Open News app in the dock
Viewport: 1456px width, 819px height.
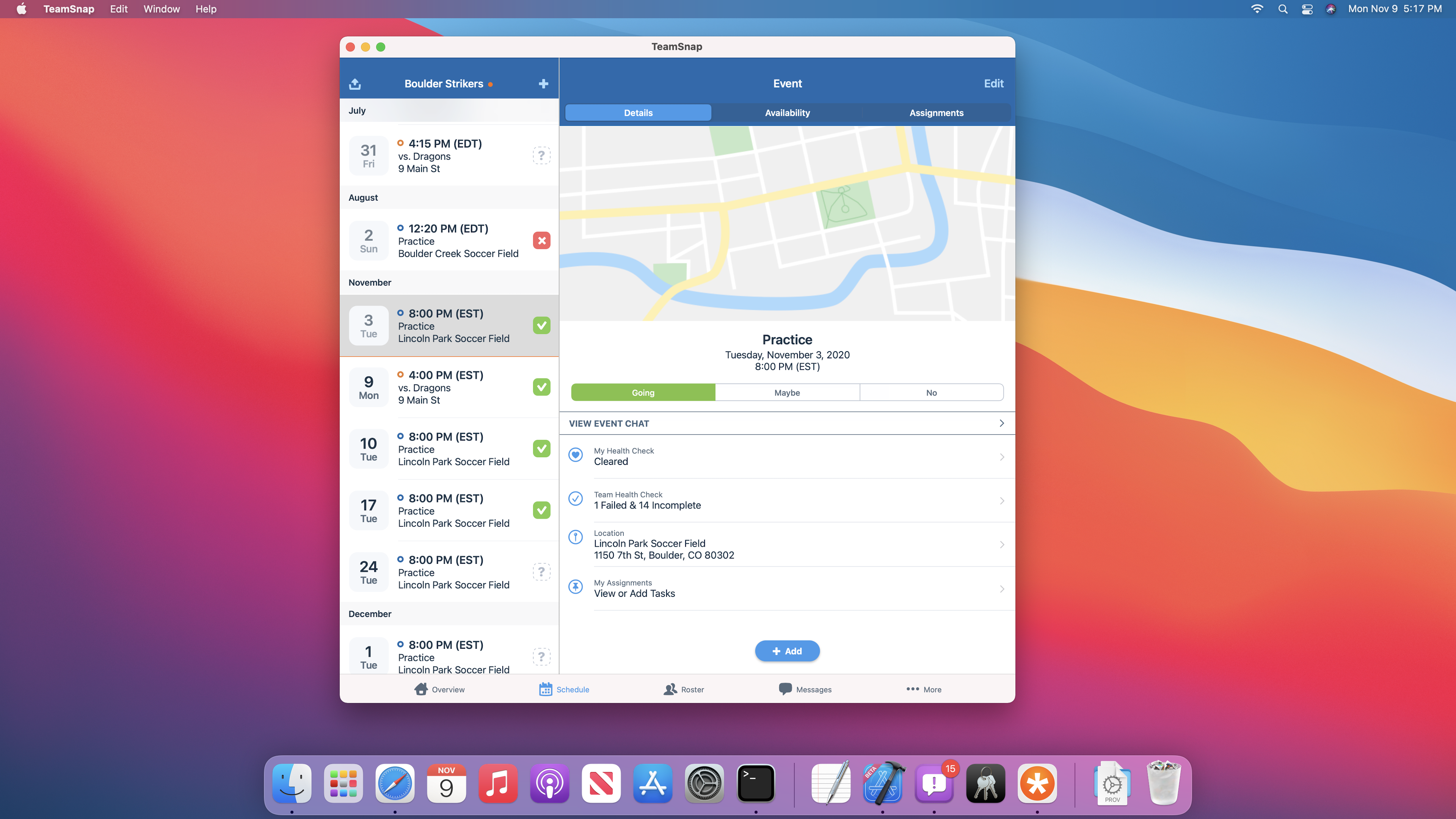click(601, 783)
